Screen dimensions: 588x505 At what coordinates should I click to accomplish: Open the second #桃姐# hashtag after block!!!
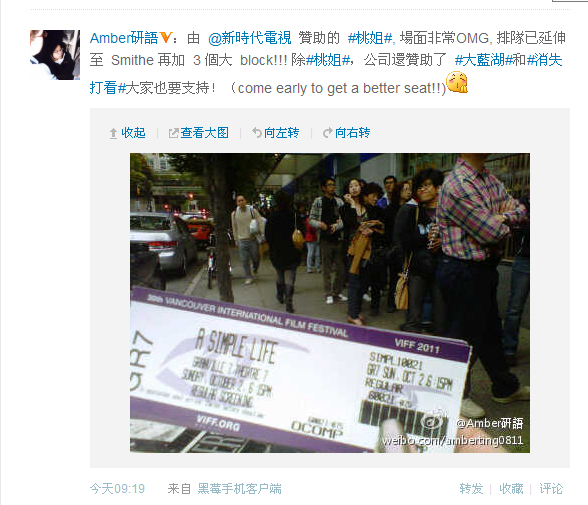[x=328, y=60]
